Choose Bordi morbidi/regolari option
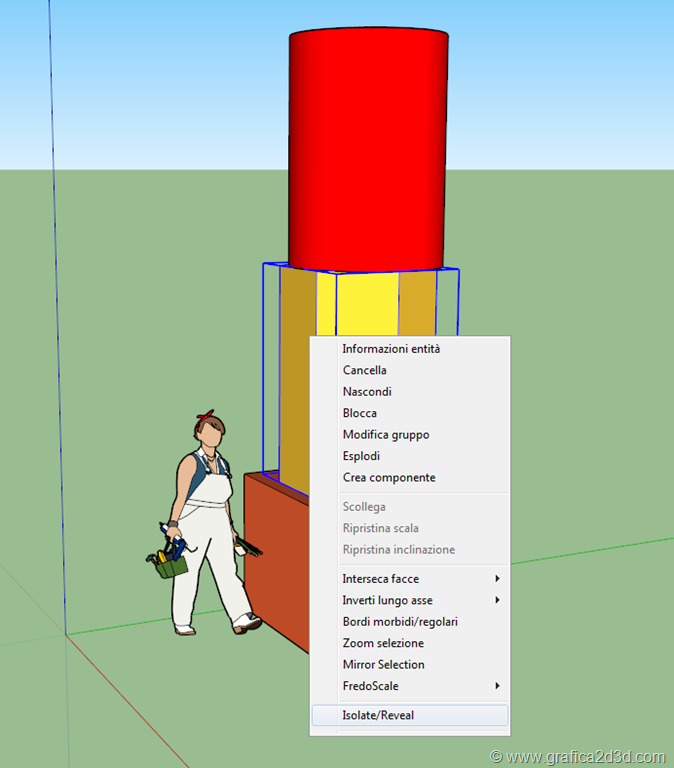The height and width of the screenshot is (768, 674). (400, 622)
